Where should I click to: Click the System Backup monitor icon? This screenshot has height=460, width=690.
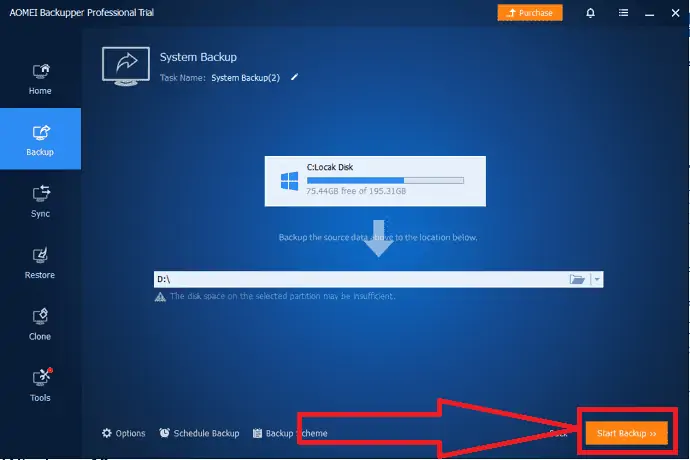click(x=126, y=66)
